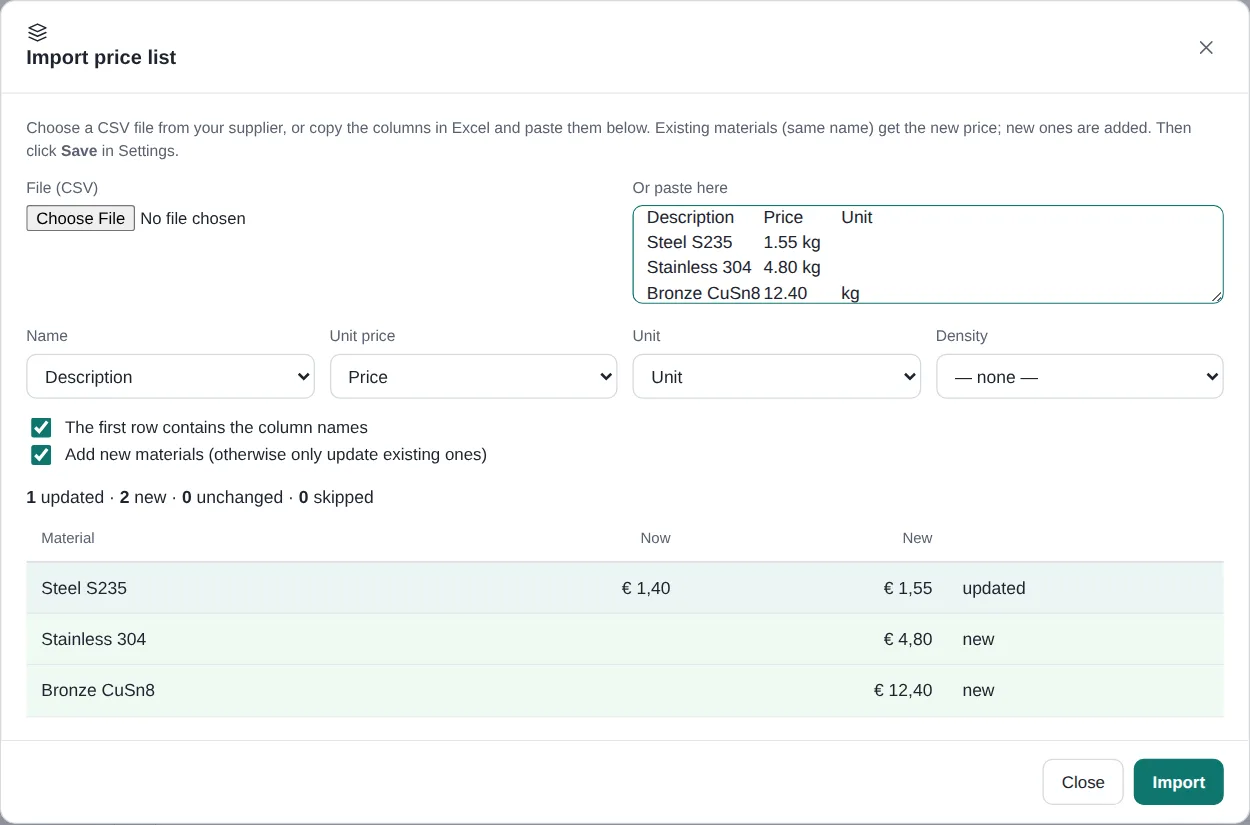This screenshot has width=1250, height=825.
Task: Click the '1 updated · 2 new' summary line
Action: point(200,497)
